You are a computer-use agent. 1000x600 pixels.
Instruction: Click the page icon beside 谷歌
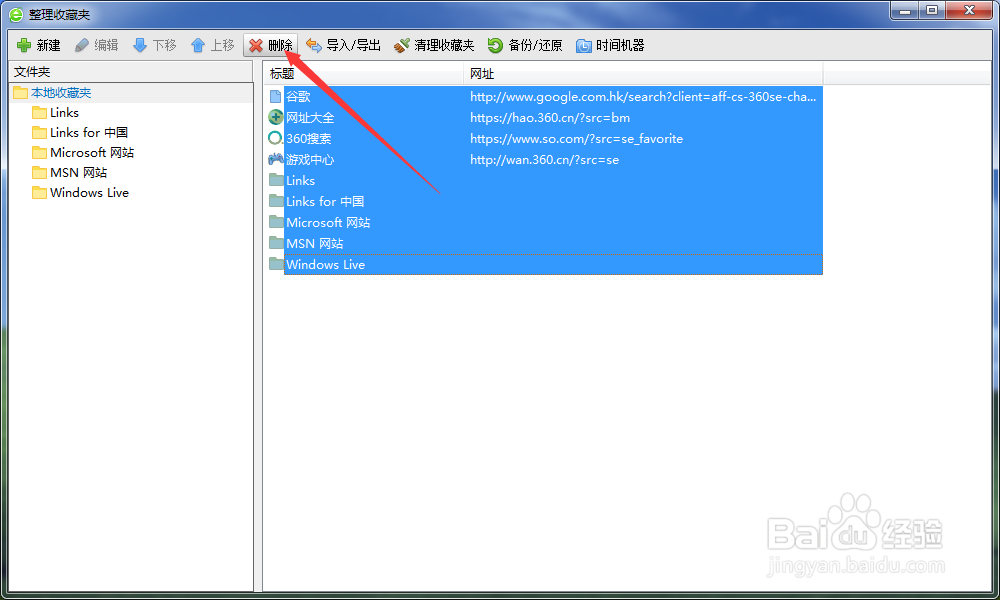[276, 96]
